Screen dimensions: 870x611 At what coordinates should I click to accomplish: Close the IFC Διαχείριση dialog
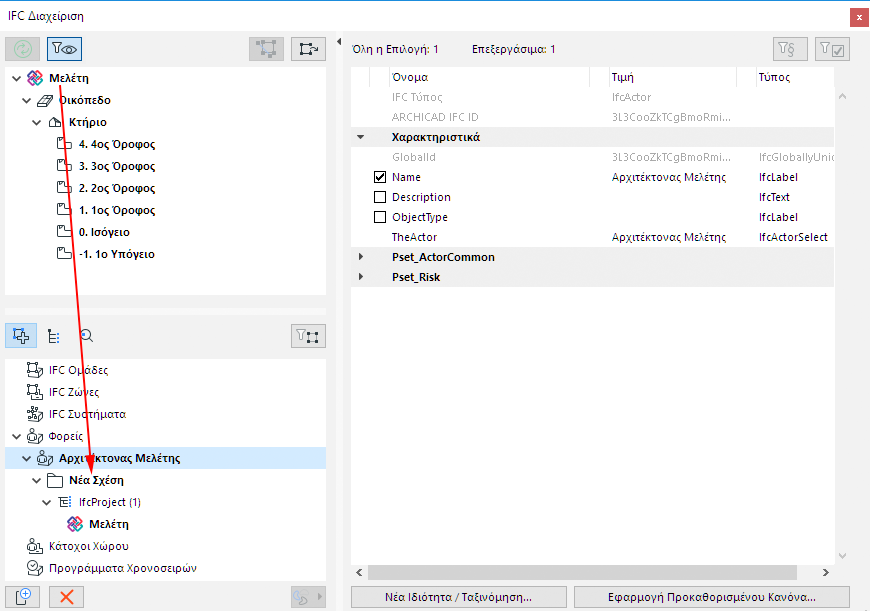(859, 17)
